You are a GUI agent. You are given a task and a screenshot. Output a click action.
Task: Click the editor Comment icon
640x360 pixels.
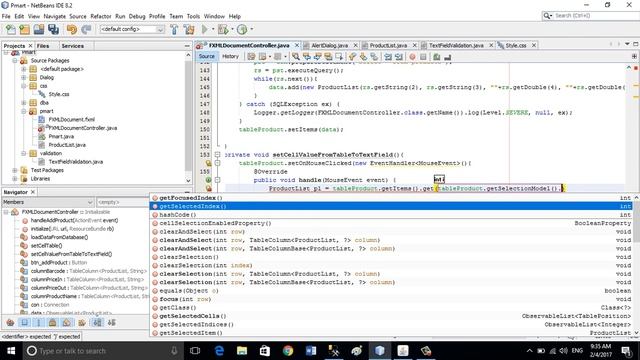click(436, 56)
